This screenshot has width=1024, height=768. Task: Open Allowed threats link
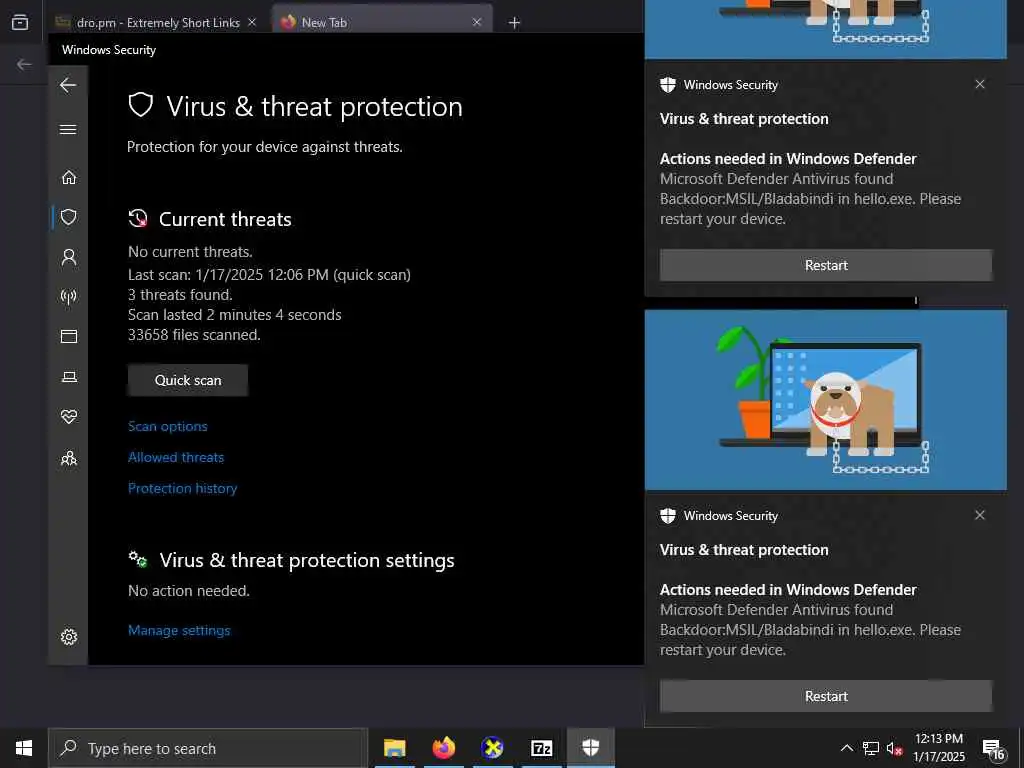tap(176, 457)
